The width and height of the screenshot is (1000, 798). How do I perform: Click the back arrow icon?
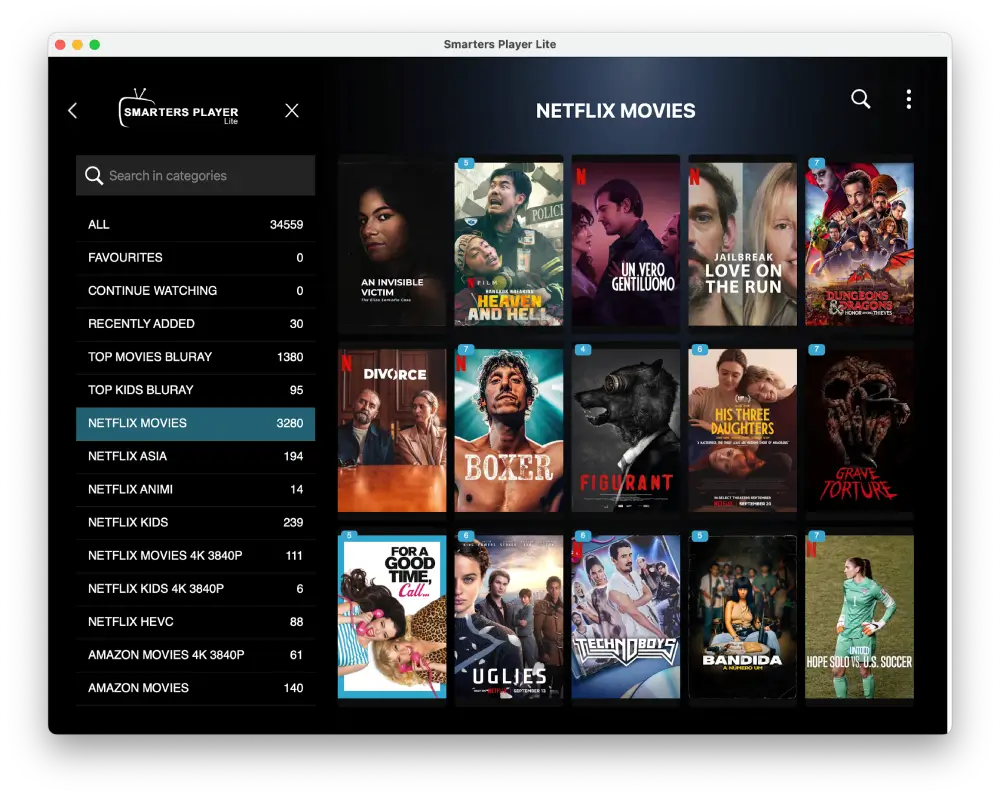73,111
